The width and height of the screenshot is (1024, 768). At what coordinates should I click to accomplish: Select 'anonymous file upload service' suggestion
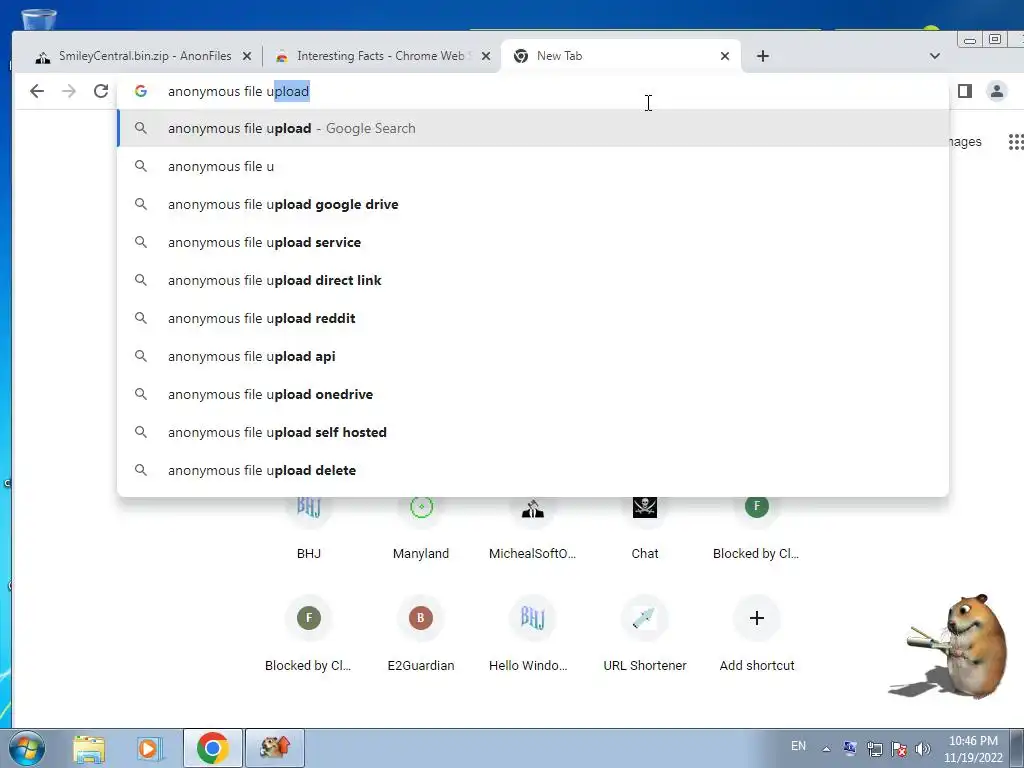click(532, 242)
